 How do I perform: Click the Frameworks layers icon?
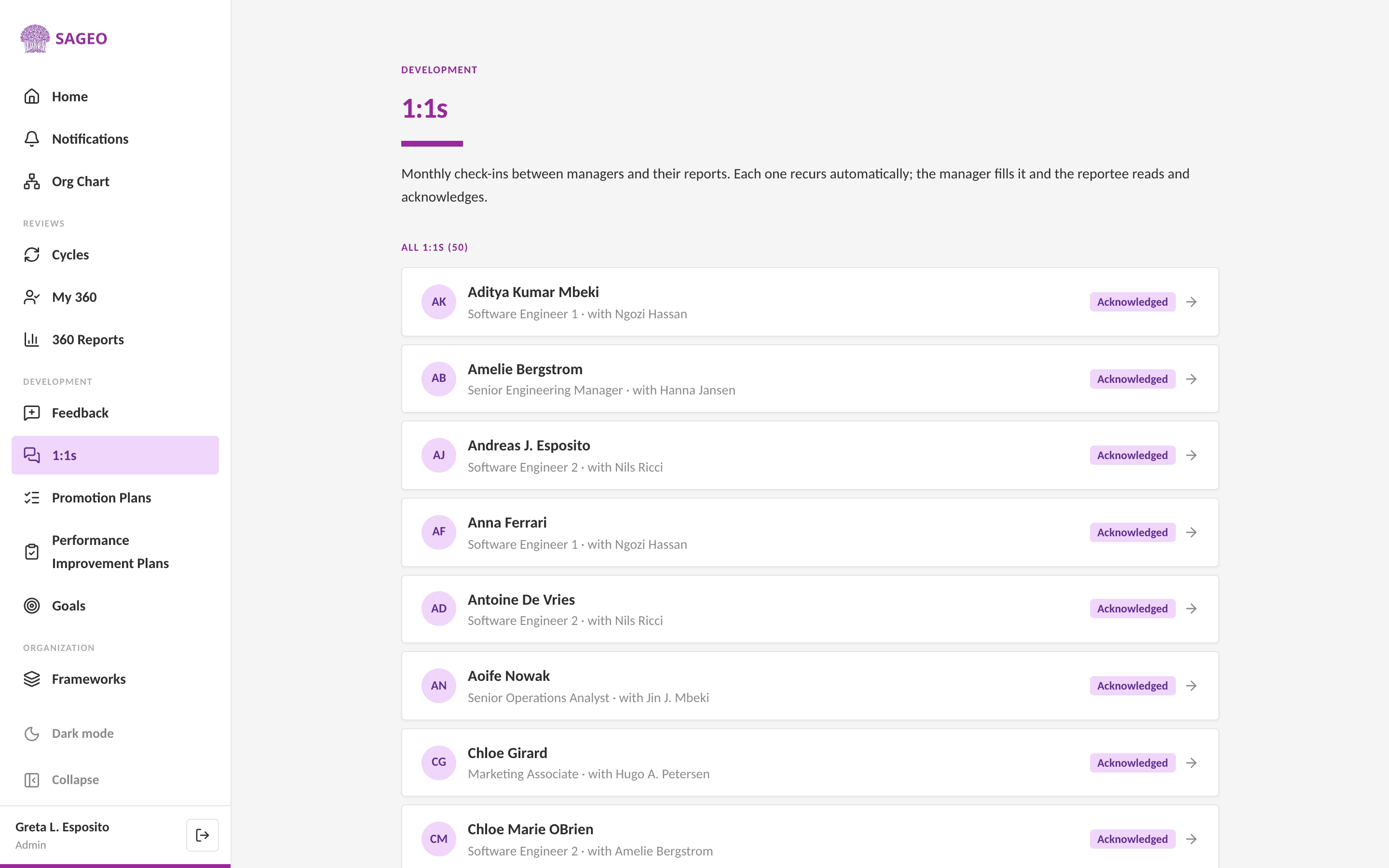pos(31,679)
